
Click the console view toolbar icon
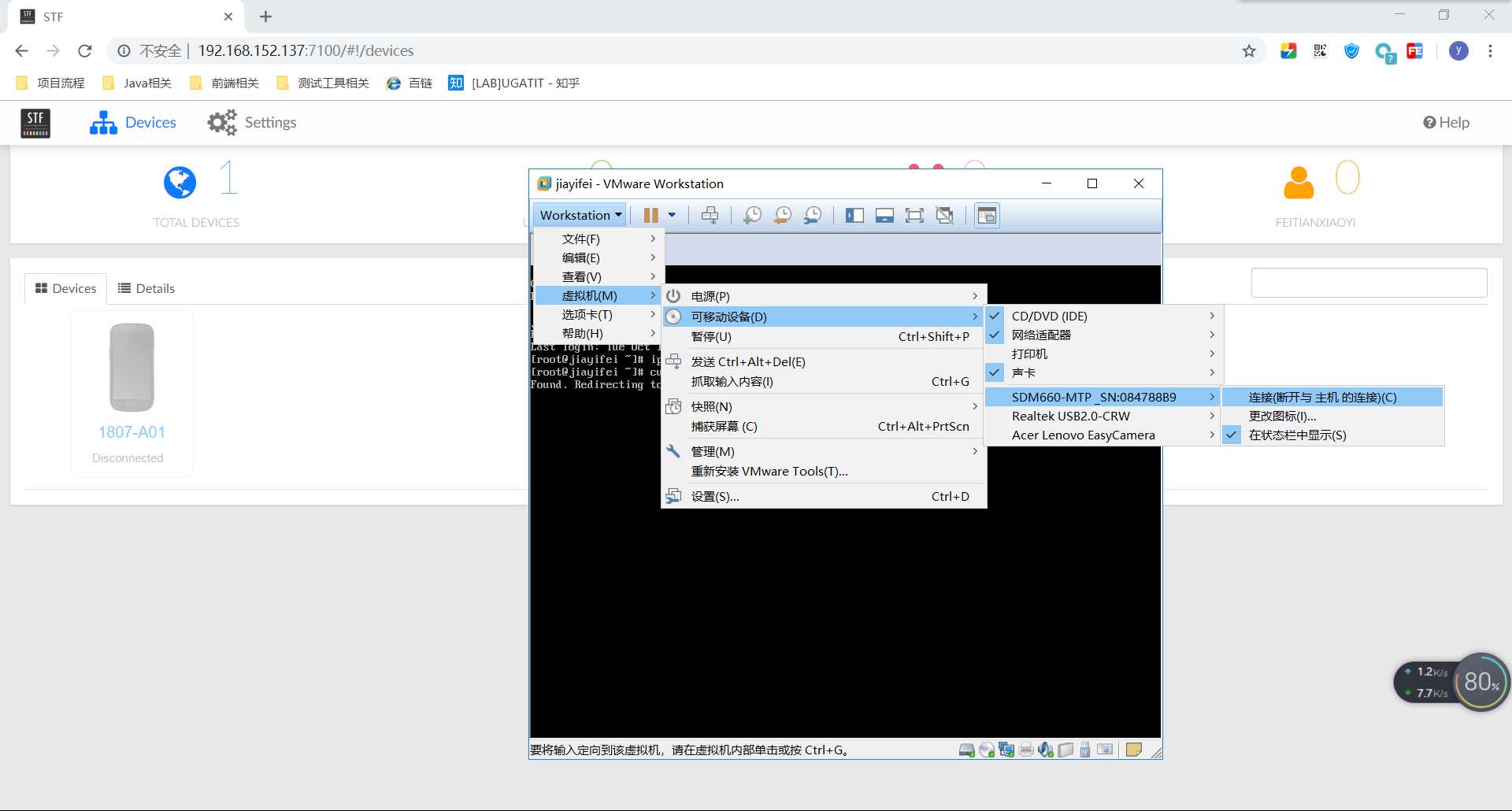987,215
